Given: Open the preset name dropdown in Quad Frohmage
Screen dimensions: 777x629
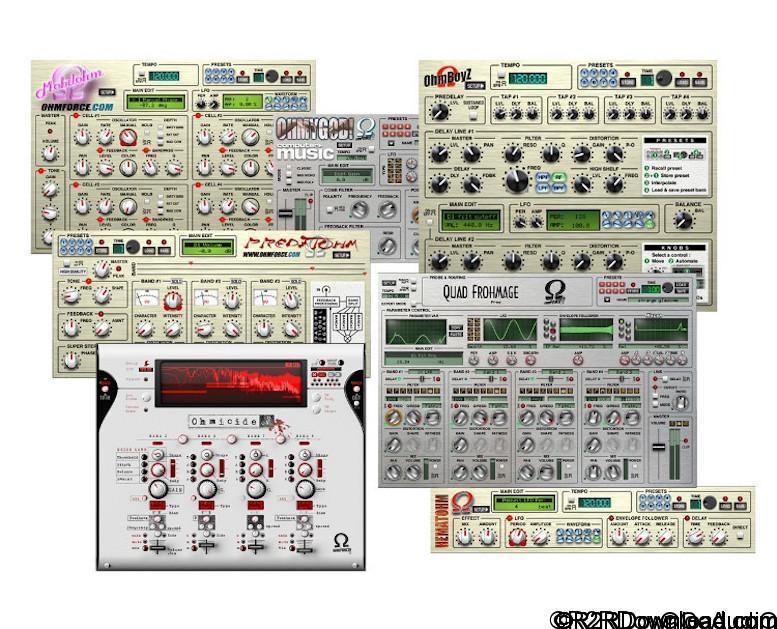Looking at the screenshot, I should pos(607,299).
